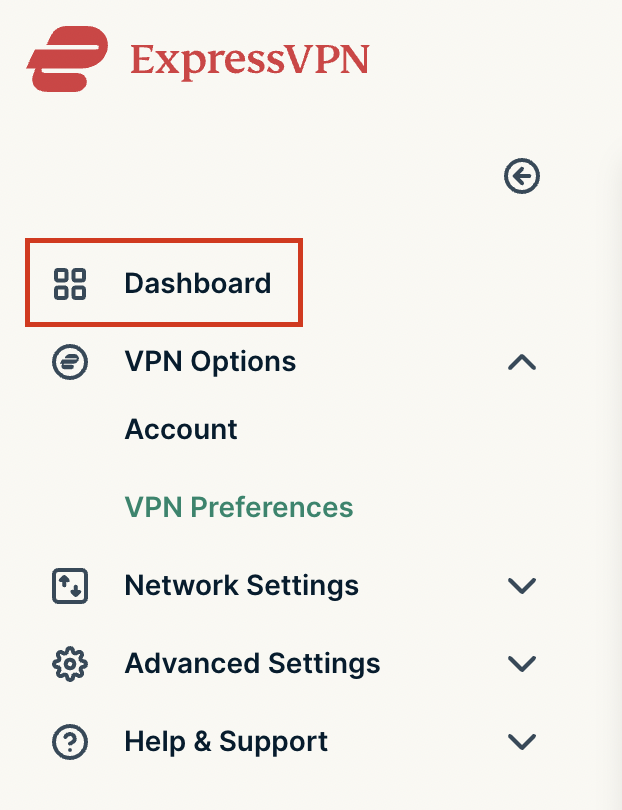
Task: Open the Dashboard menu item
Action: click(164, 283)
